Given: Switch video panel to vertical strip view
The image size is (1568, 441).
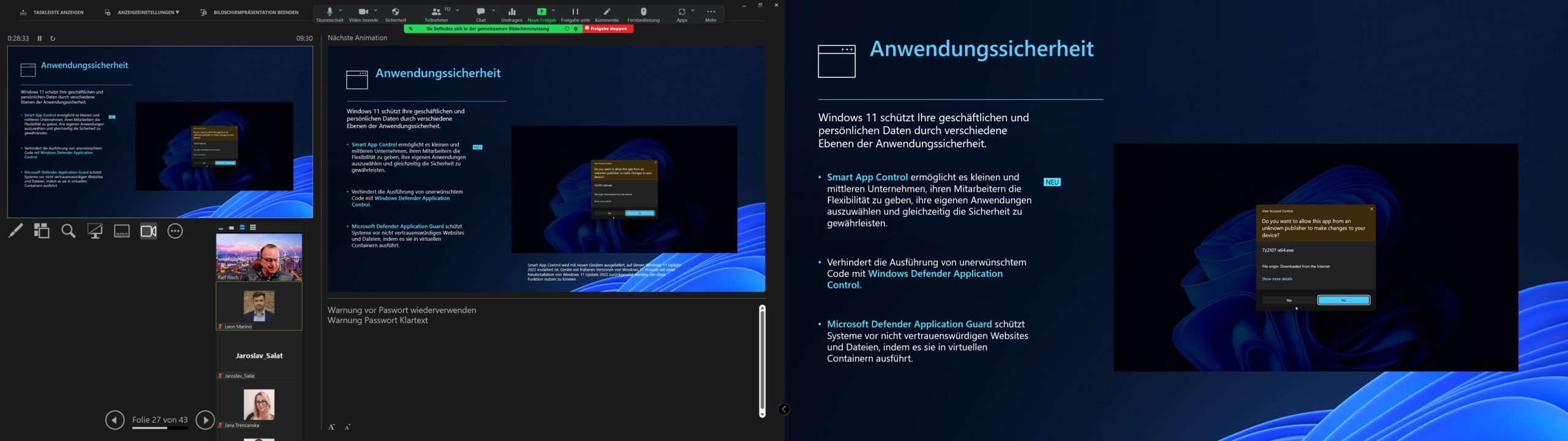Looking at the screenshot, I should pos(242,228).
